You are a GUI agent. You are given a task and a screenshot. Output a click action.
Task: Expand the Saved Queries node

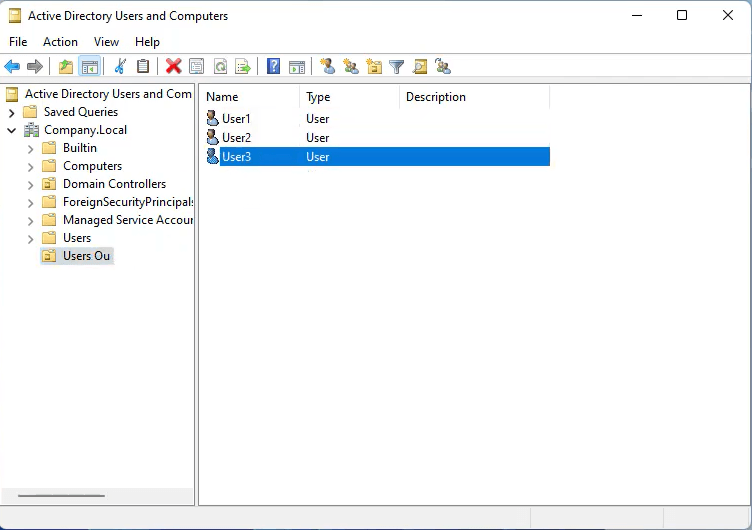11,112
